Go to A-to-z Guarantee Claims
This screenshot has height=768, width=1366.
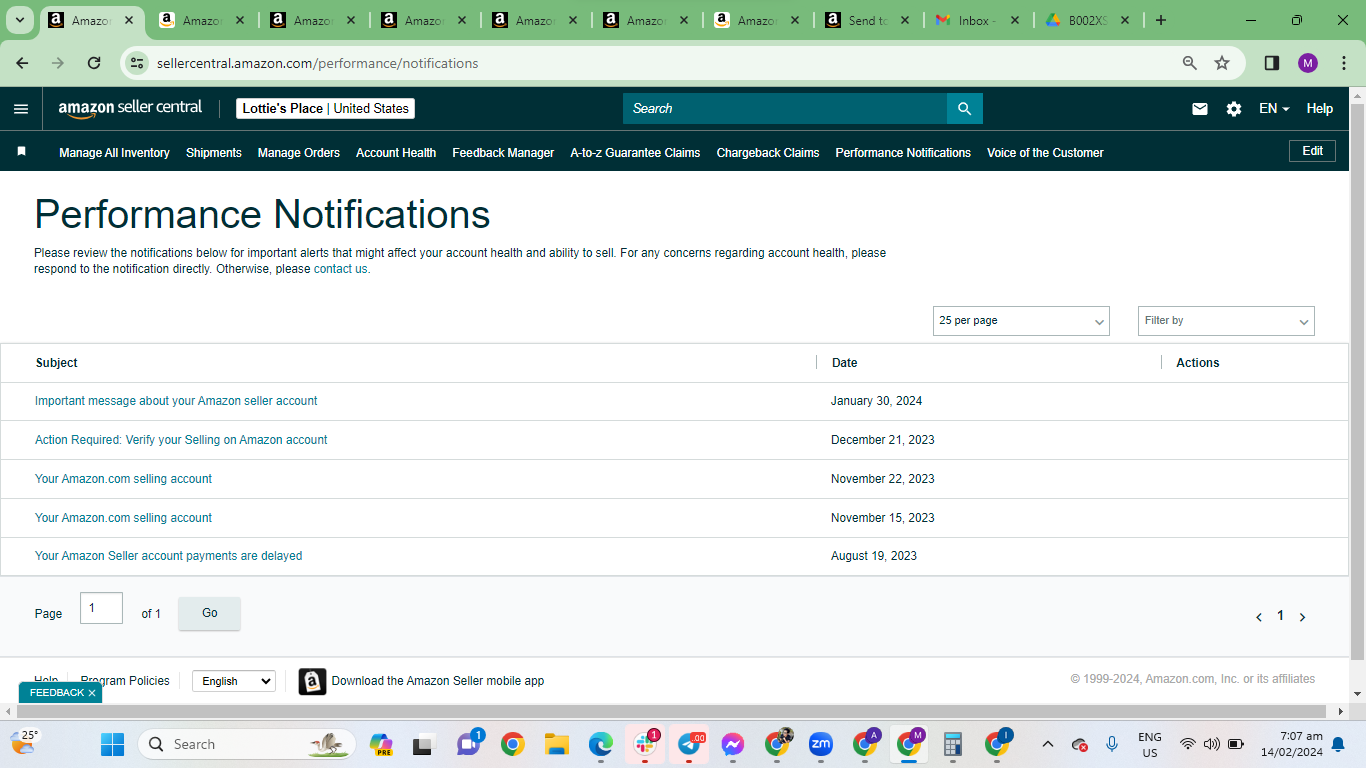point(635,153)
